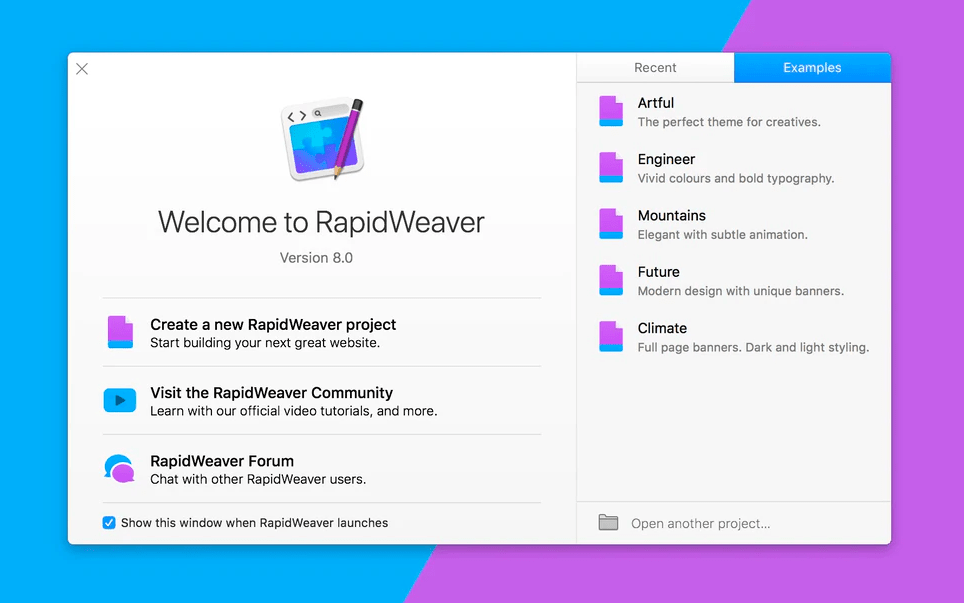This screenshot has width=964, height=603.
Task: Open the RapidWeaver Forum
Action: pos(222,461)
